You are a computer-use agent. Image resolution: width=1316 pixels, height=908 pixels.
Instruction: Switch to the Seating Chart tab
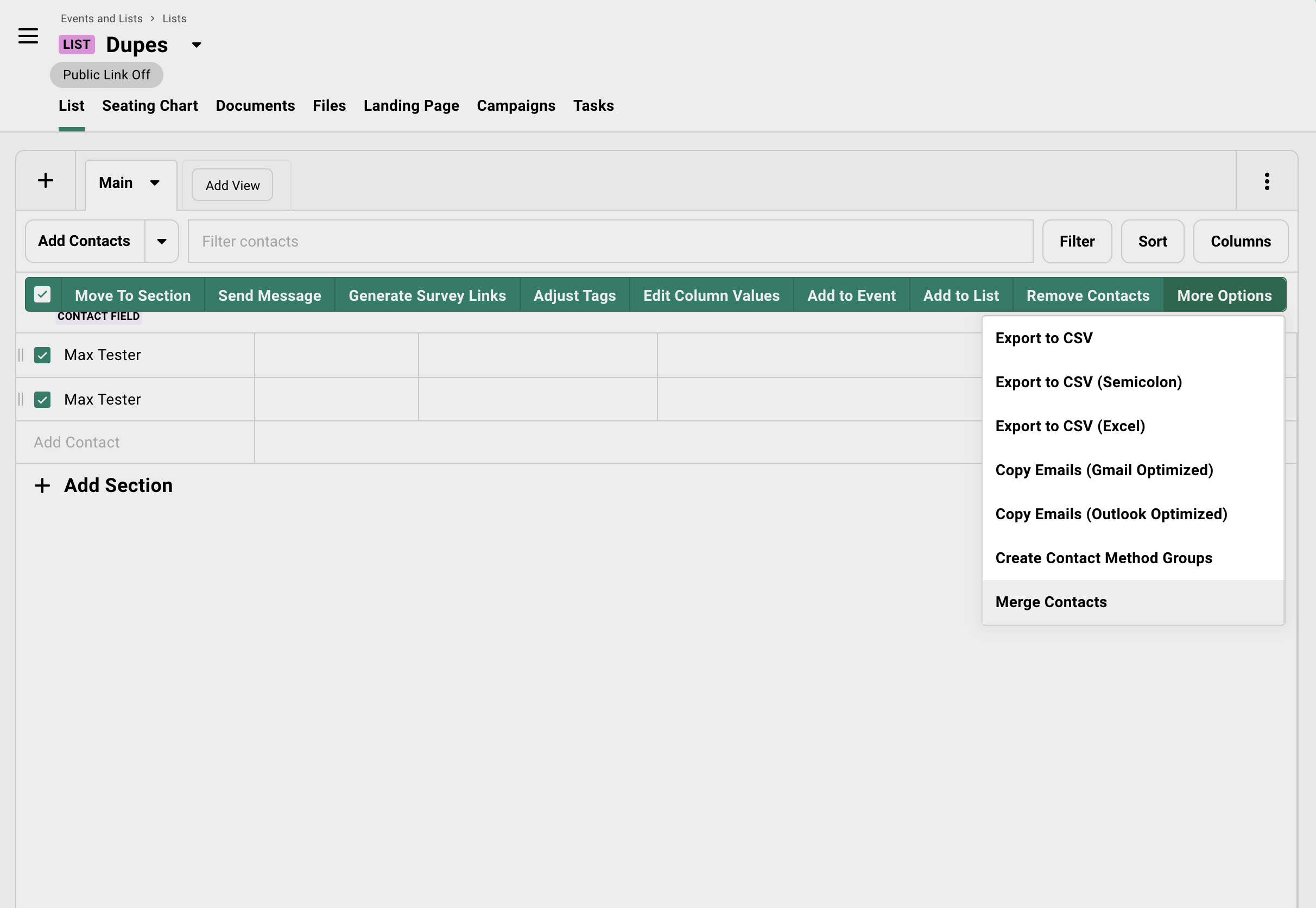150,106
